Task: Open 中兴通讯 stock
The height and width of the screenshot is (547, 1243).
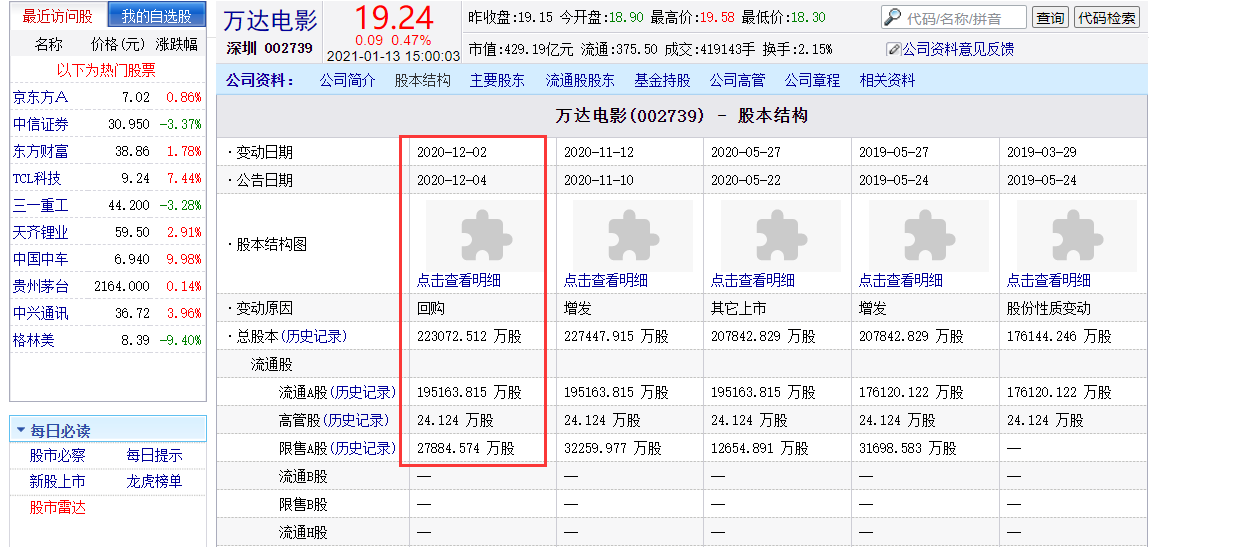Action: pyautogui.click(x=40, y=313)
